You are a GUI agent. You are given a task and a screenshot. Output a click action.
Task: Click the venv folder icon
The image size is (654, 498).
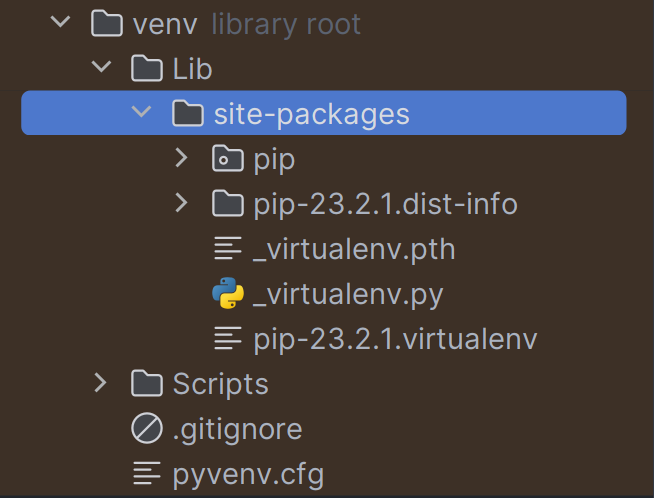pos(107,24)
